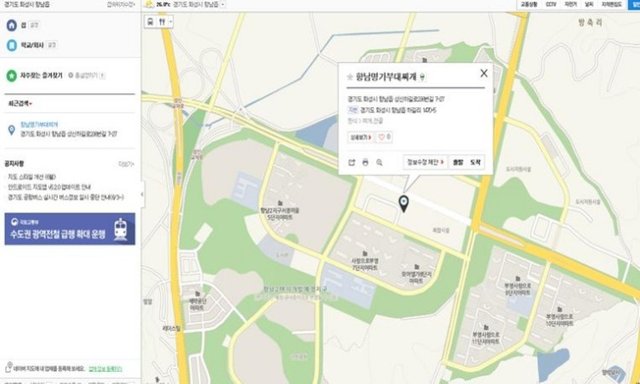Viewport: 640px width, 384px height.
Task: Expand the map category options arrow
Action: click(171, 22)
